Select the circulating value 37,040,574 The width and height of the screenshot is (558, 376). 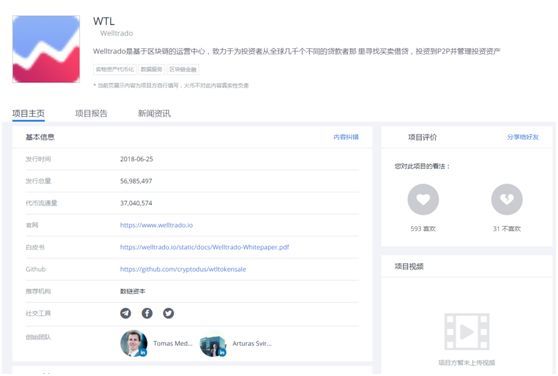136,203
